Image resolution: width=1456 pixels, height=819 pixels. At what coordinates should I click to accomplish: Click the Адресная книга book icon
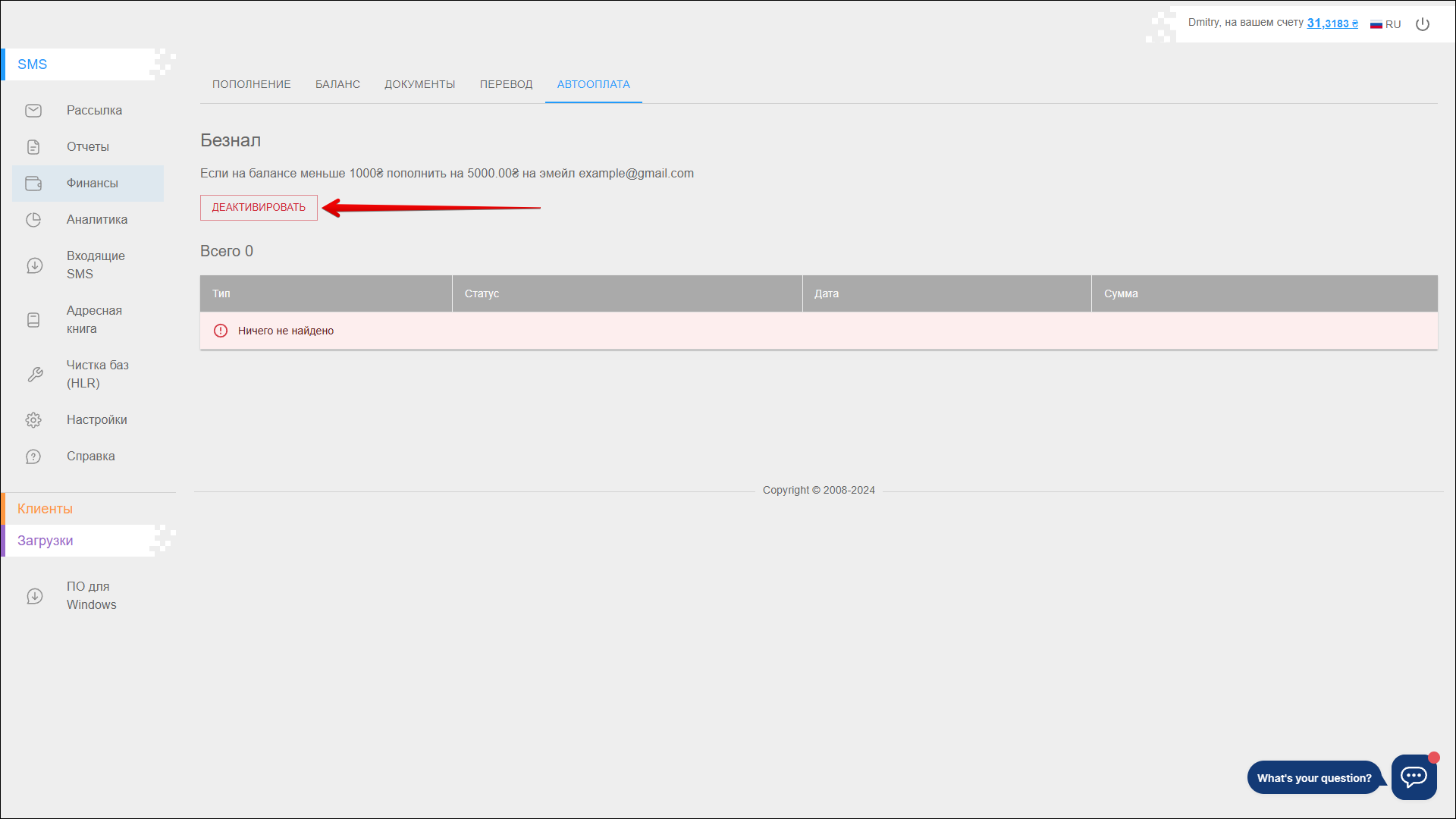tap(33, 320)
